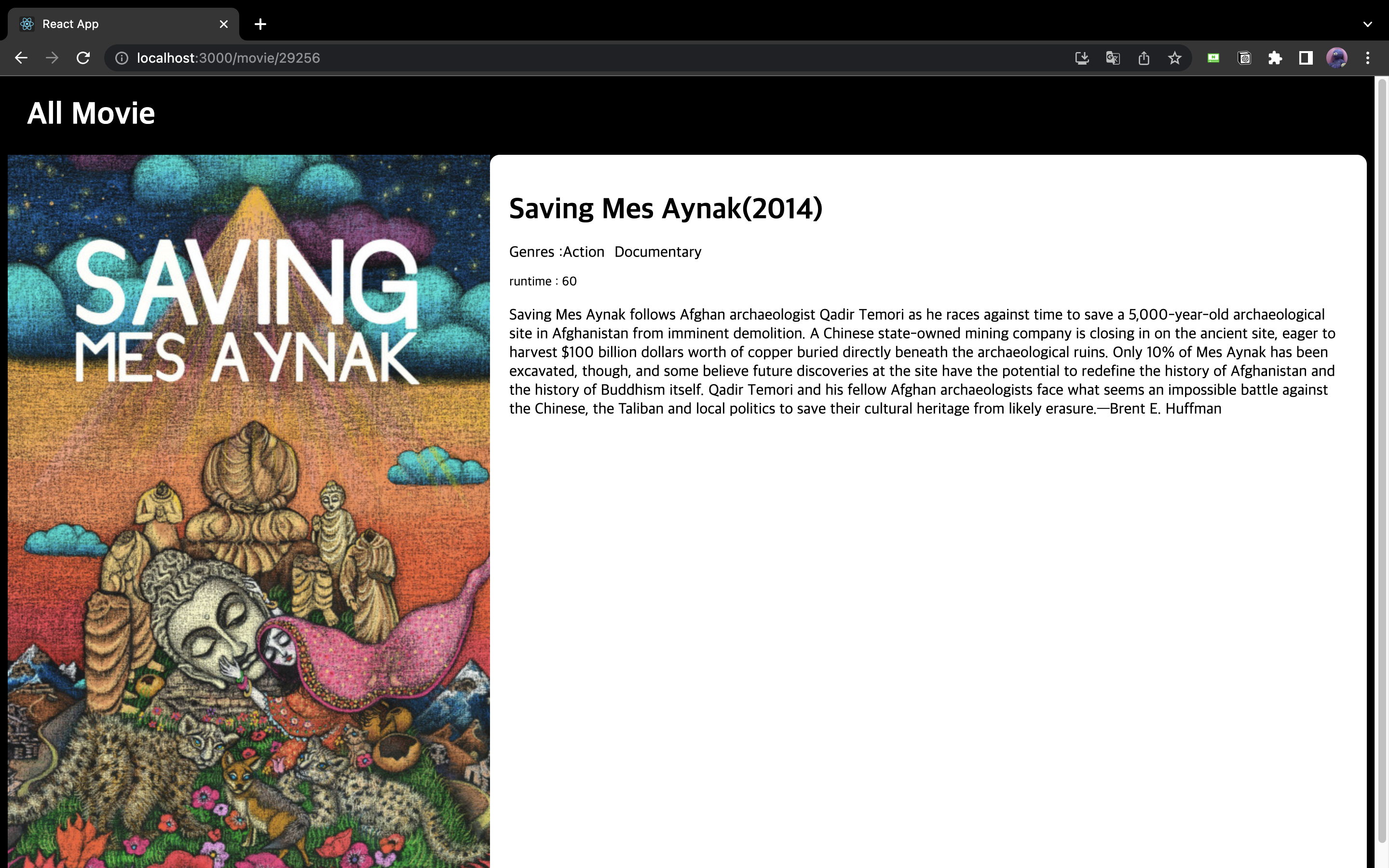Close the React App tab

pyautogui.click(x=224, y=24)
